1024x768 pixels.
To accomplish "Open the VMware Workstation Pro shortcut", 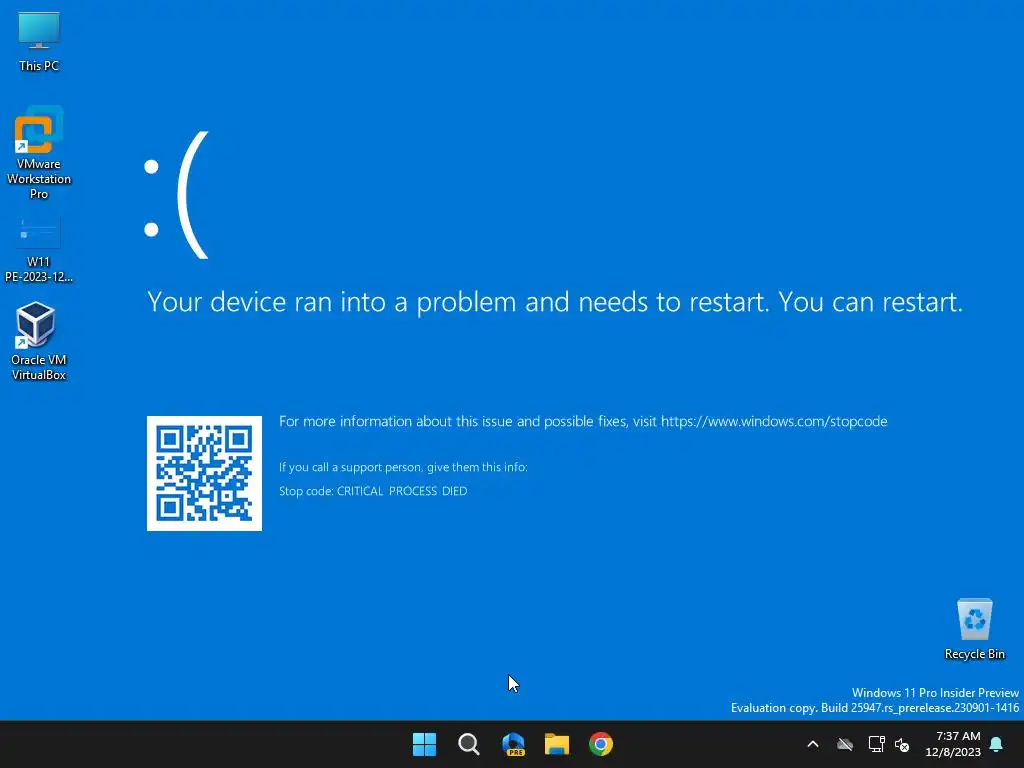I will click(x=39, y=152).
